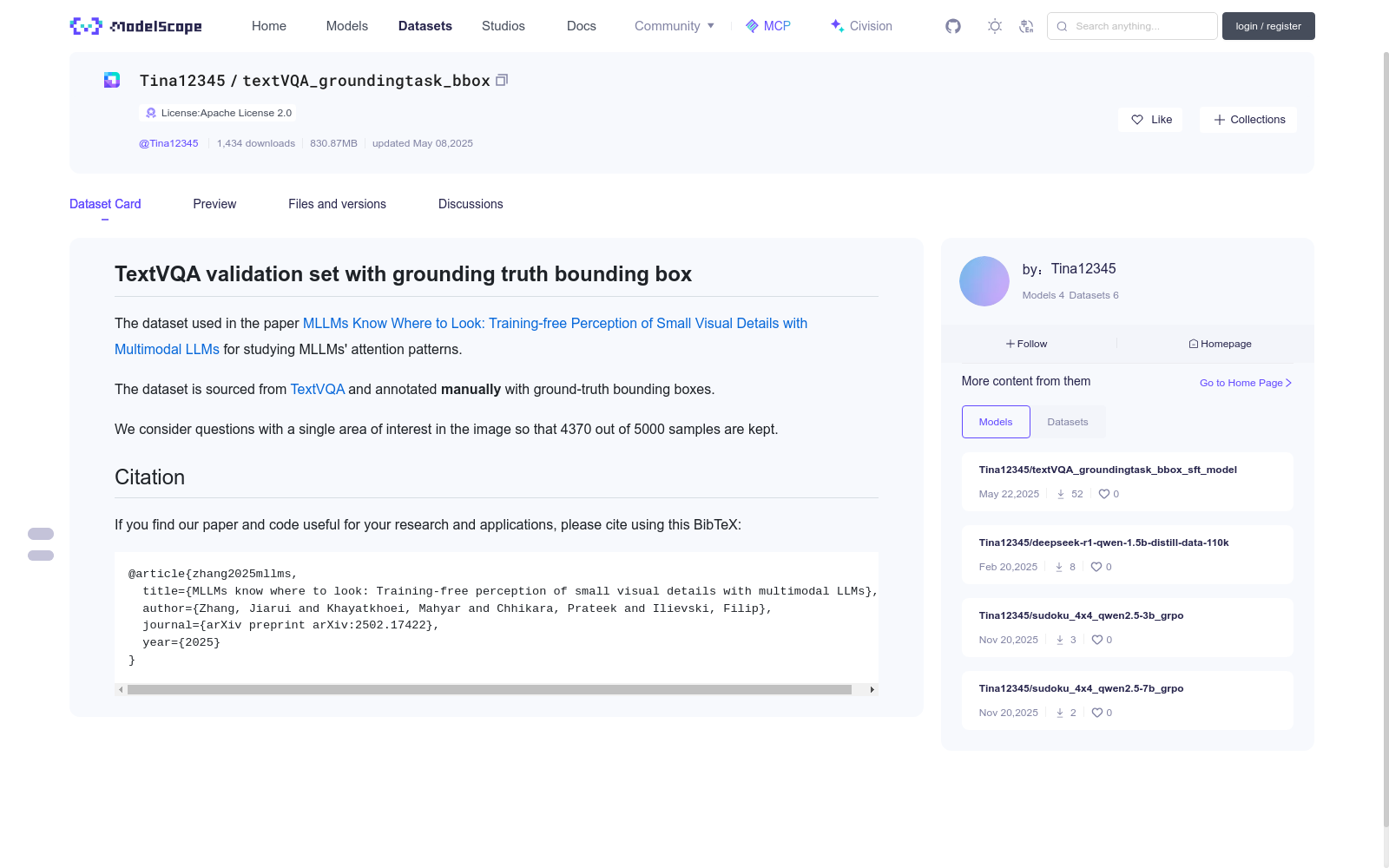The height and width of the screenshot is (868, 1389).
Task: Click the heart icon in Like
Action: pyautogui.click(x=1137, y=120)
